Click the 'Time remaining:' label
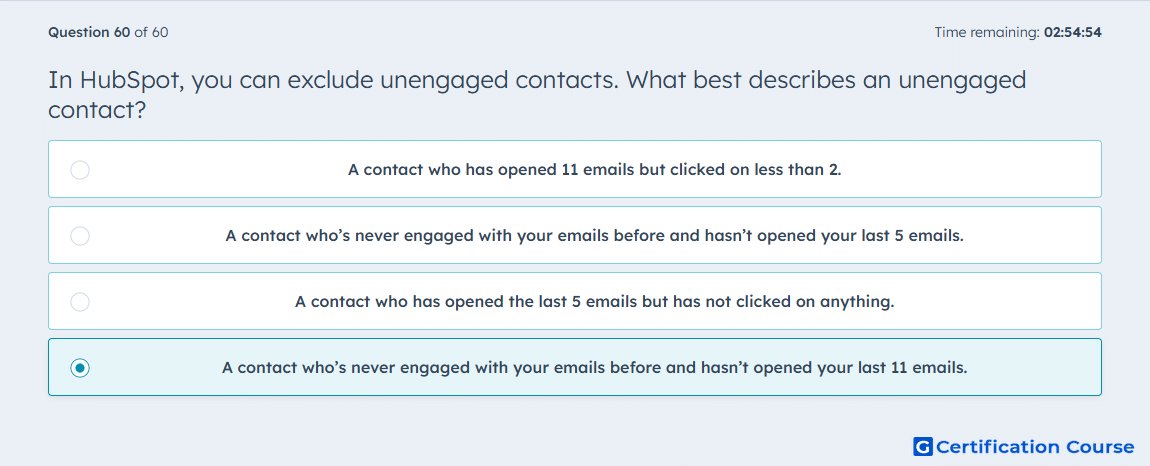The height and width of the screenshot is (466, 1150). [987, 32]
